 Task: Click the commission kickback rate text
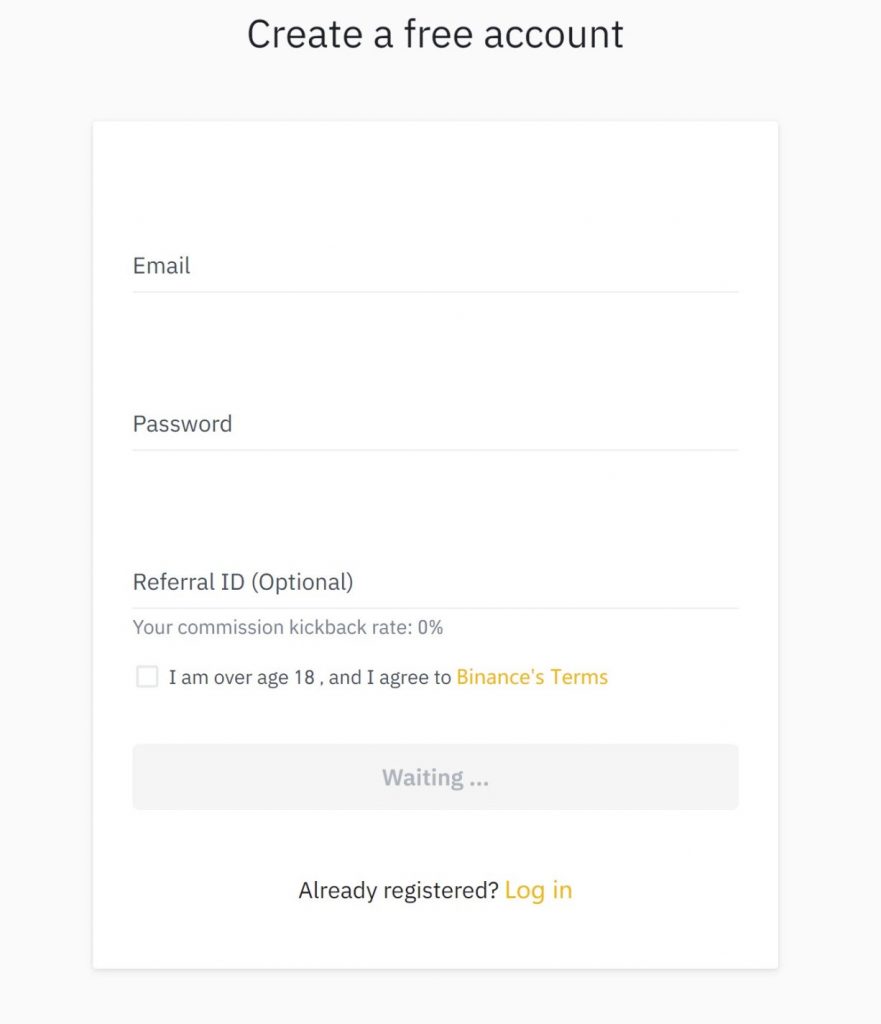click(273, 628)
